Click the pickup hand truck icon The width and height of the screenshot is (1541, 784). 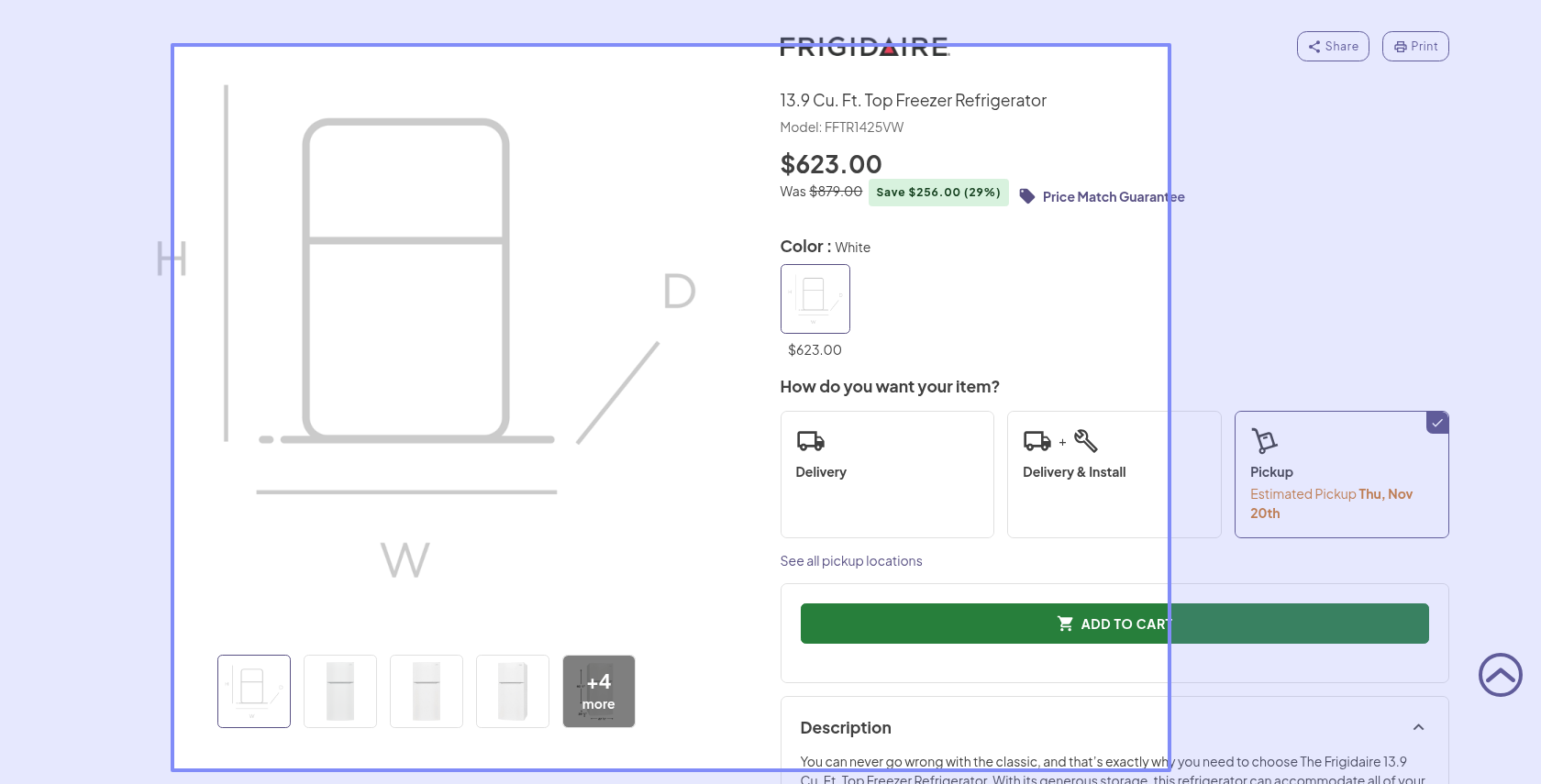[1264, 441]
